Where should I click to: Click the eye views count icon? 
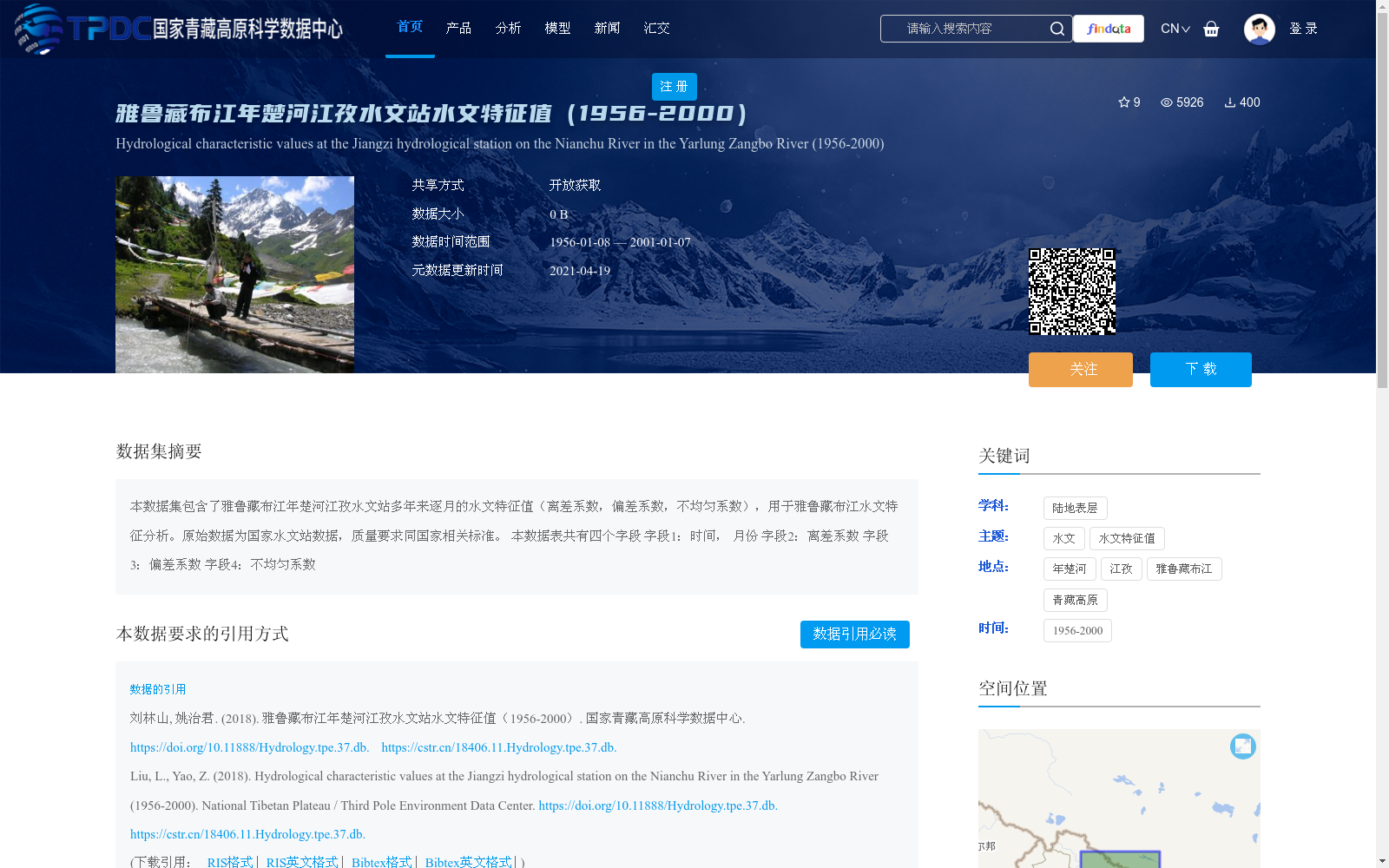click(x=1167, y=102)
